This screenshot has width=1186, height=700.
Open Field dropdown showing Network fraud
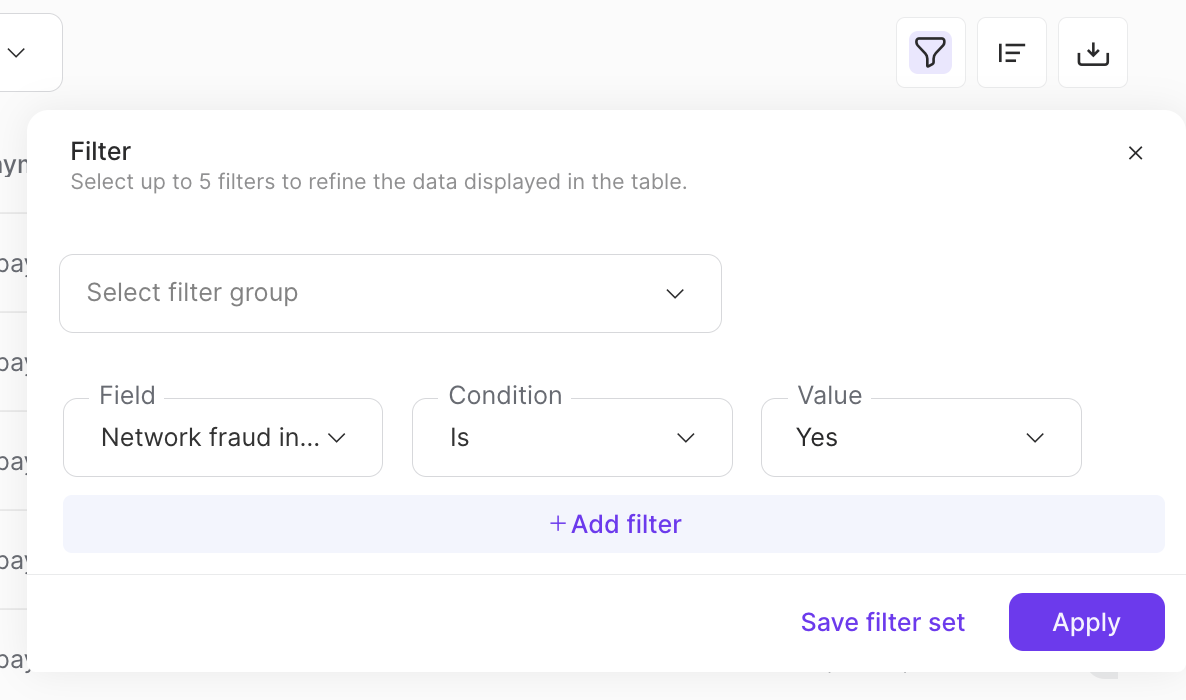222,438
